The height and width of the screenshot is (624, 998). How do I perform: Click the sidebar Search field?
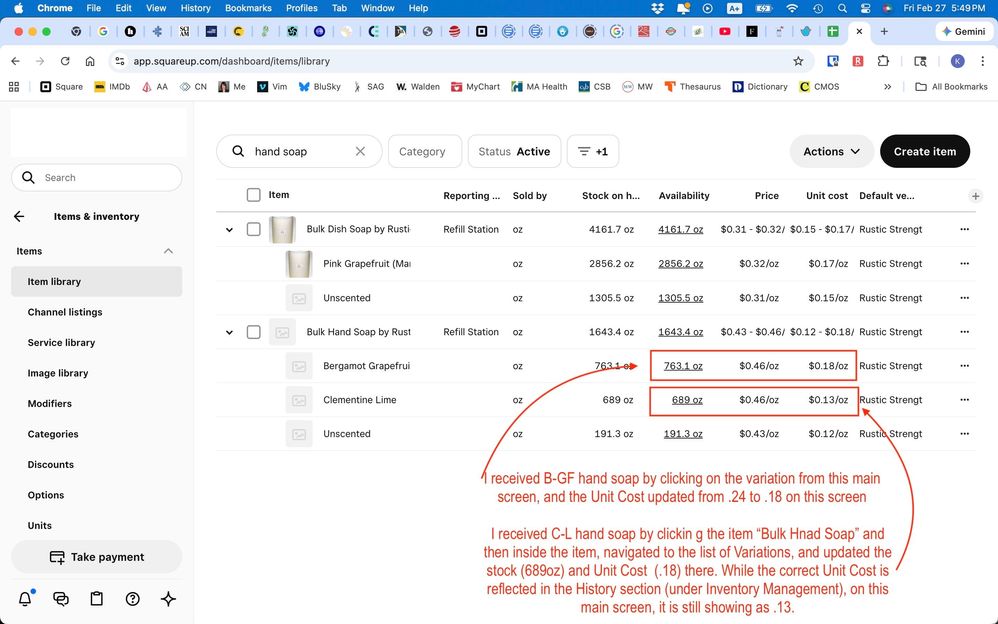point(97,178)
